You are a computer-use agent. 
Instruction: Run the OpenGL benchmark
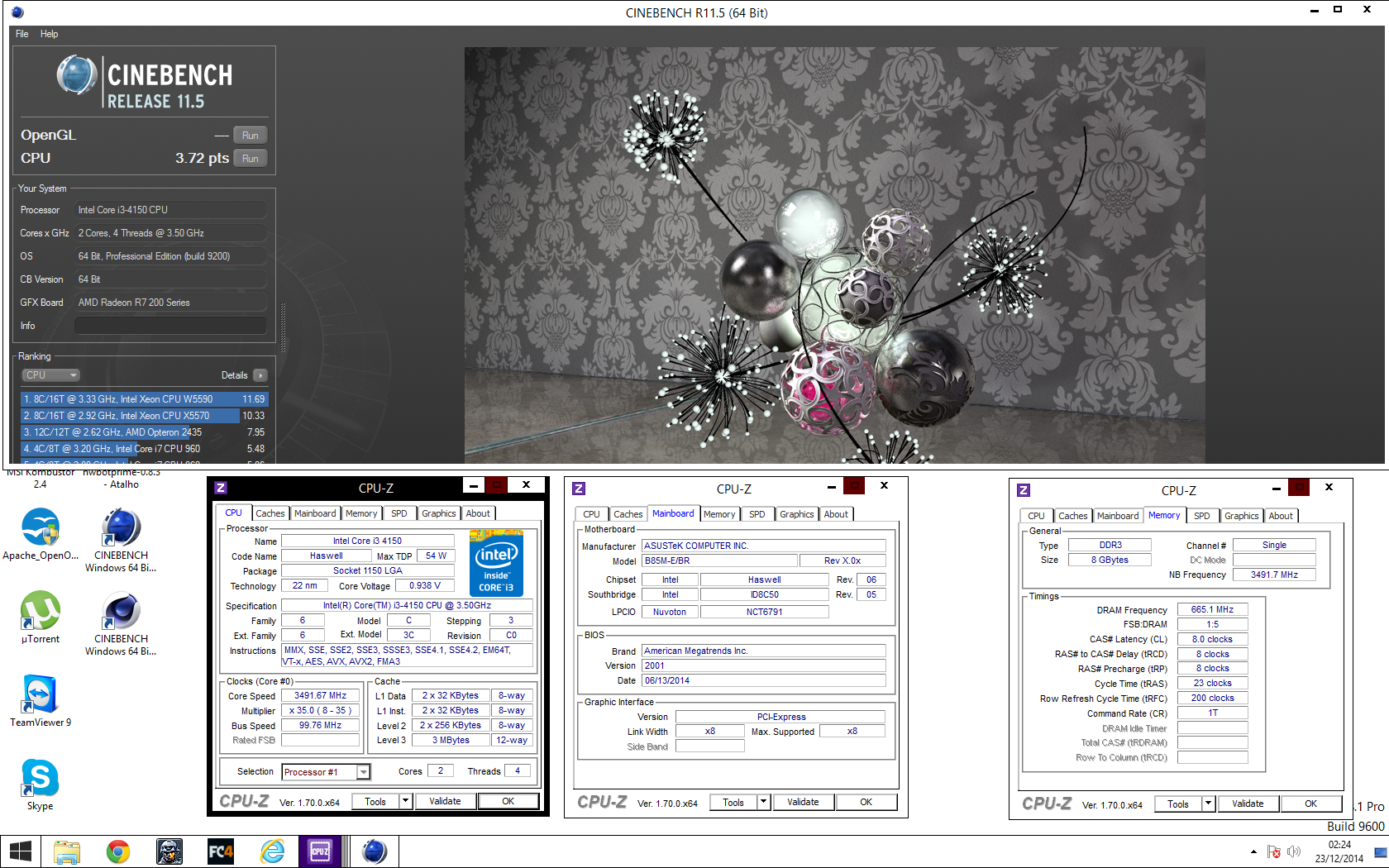[x=251, y=136]
